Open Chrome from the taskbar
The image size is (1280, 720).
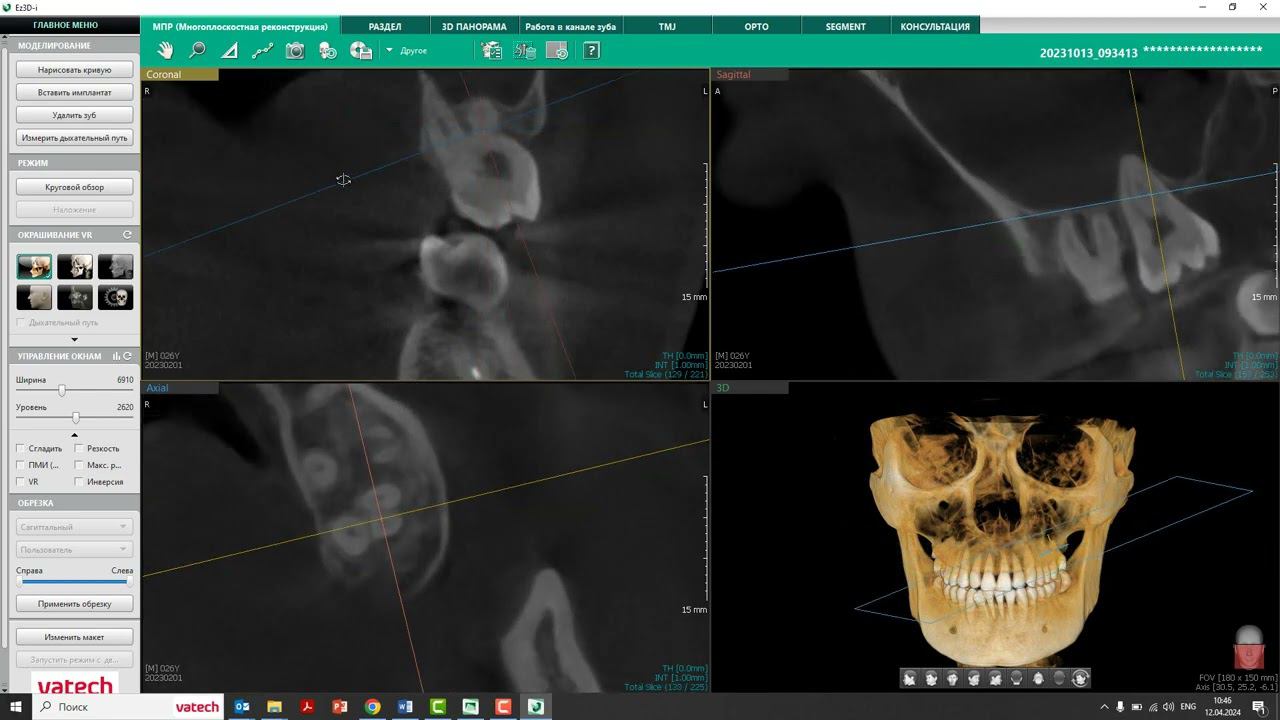tap(372, 707)
